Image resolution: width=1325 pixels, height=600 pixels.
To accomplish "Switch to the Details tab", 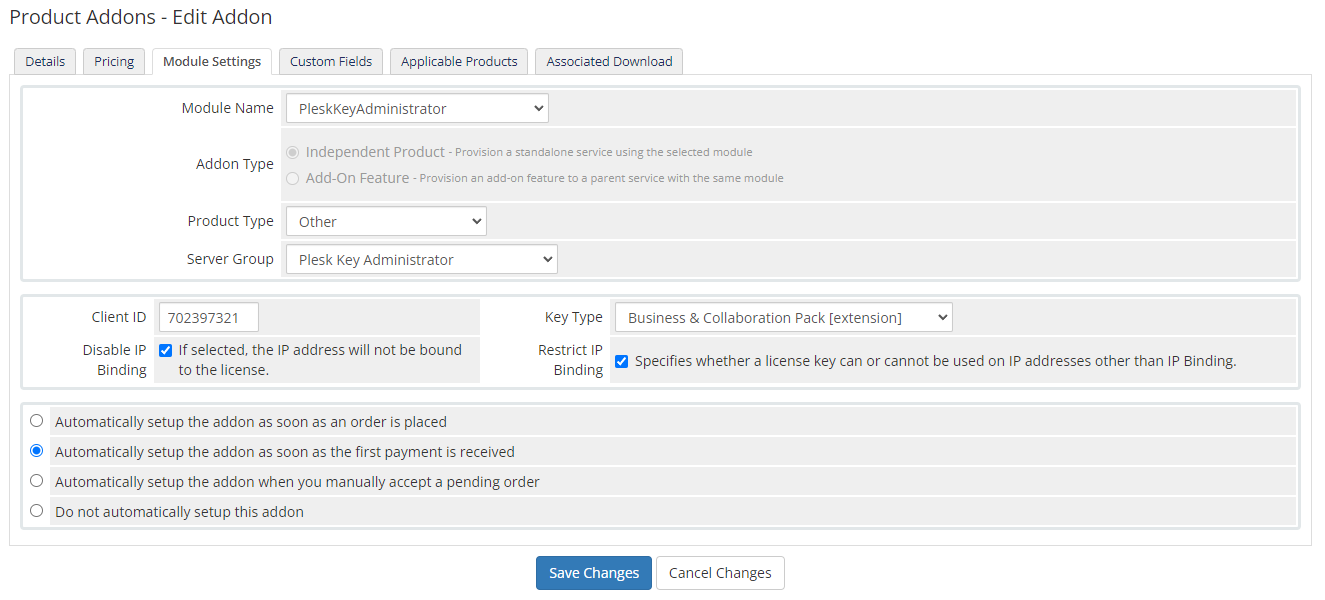I will [44, 61].
